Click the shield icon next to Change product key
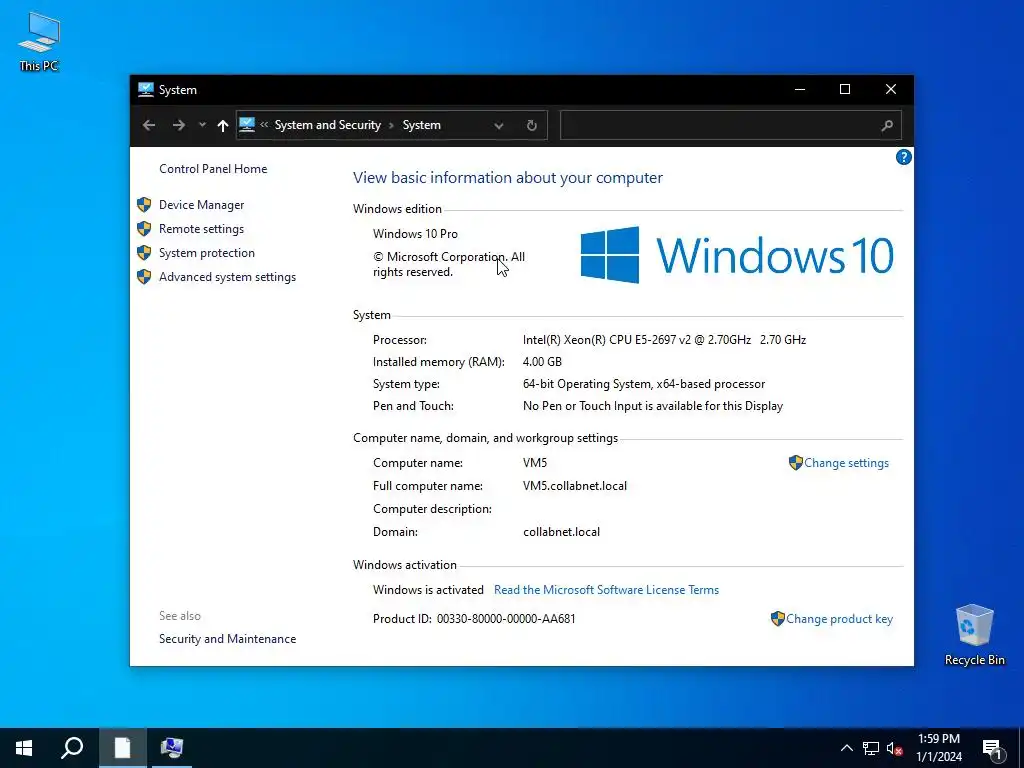Image resolution: width=1024 pixels, height=768 pixels. 777,619
